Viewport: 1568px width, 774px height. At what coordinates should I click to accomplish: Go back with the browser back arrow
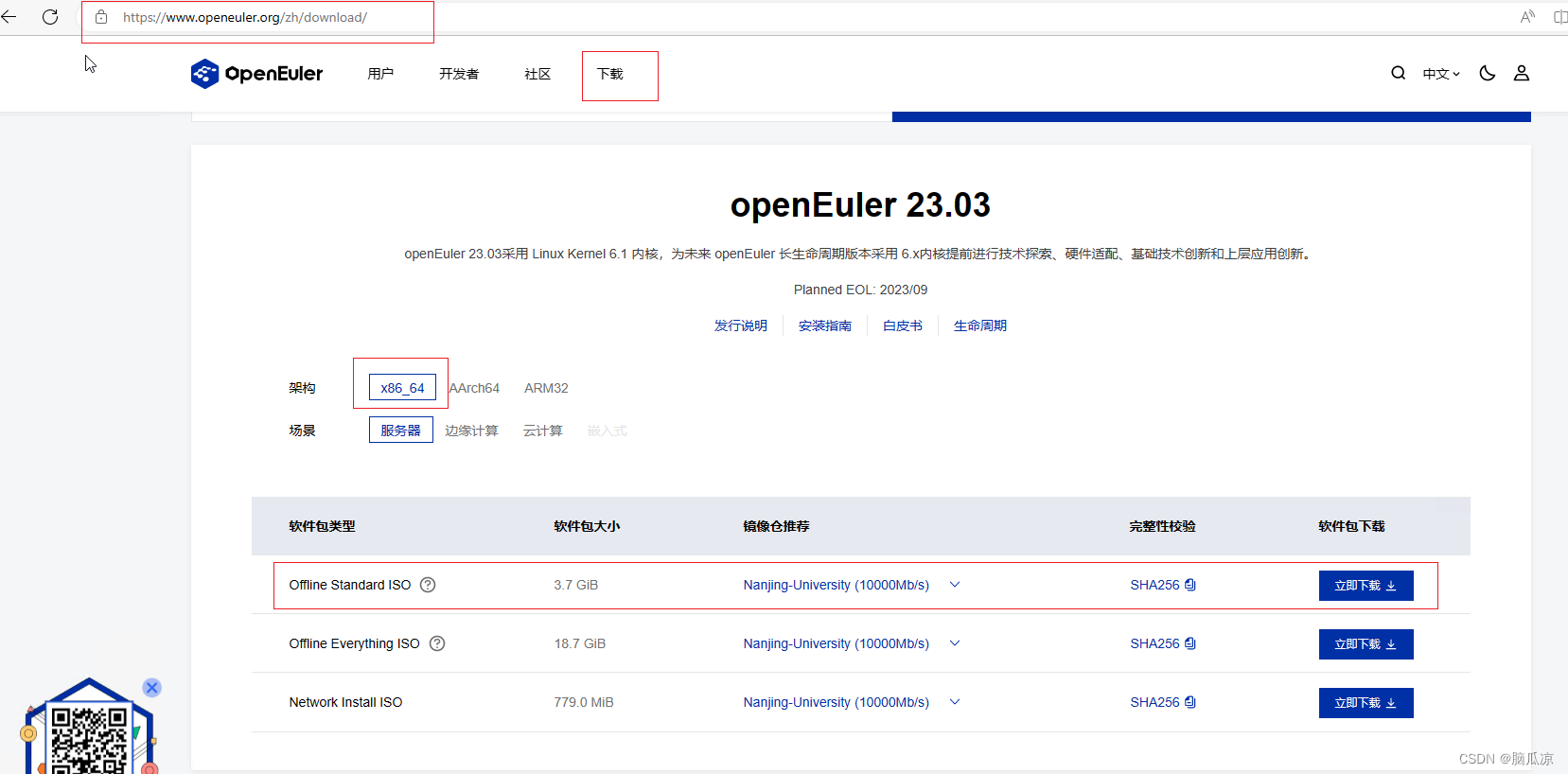point(9,17)
